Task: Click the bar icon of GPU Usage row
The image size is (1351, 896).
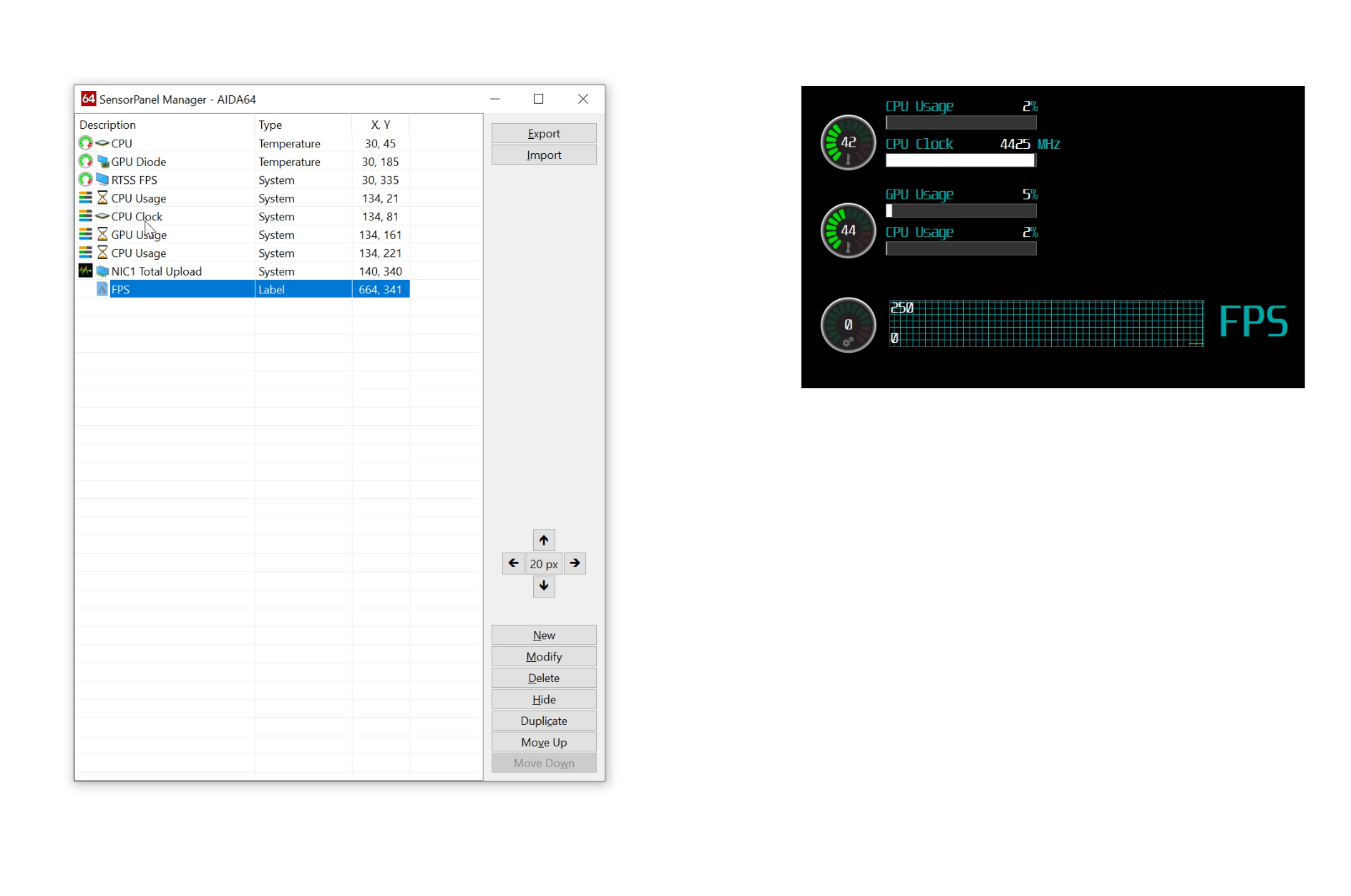Action: click(x=86, y=234)
